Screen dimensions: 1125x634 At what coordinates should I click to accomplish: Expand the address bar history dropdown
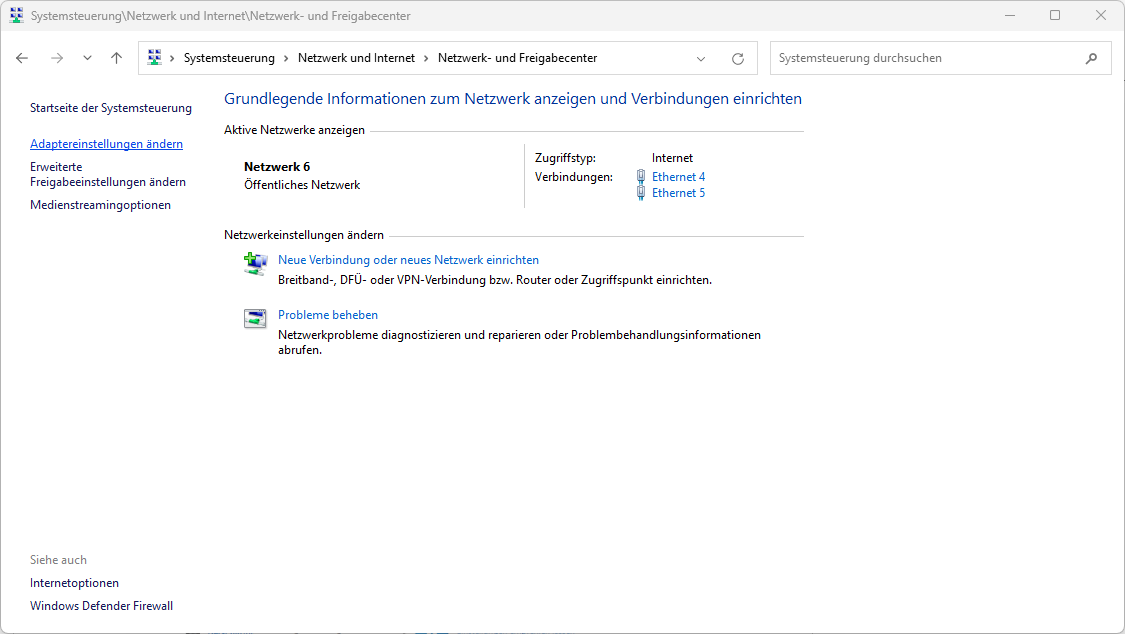click(701, 58)
